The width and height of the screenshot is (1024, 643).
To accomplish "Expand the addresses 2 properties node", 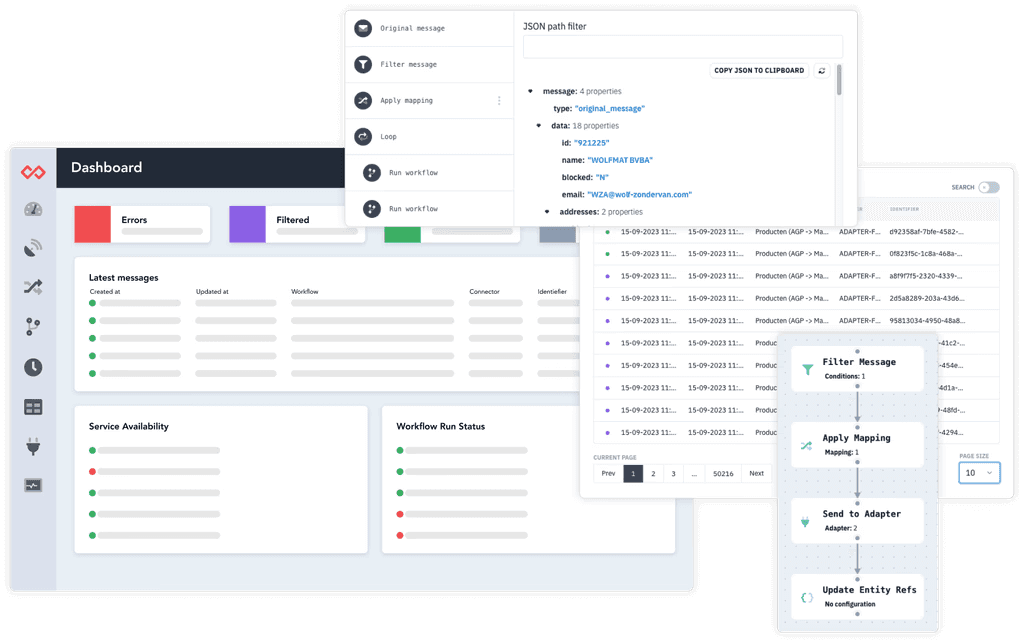I will (547, 212).
